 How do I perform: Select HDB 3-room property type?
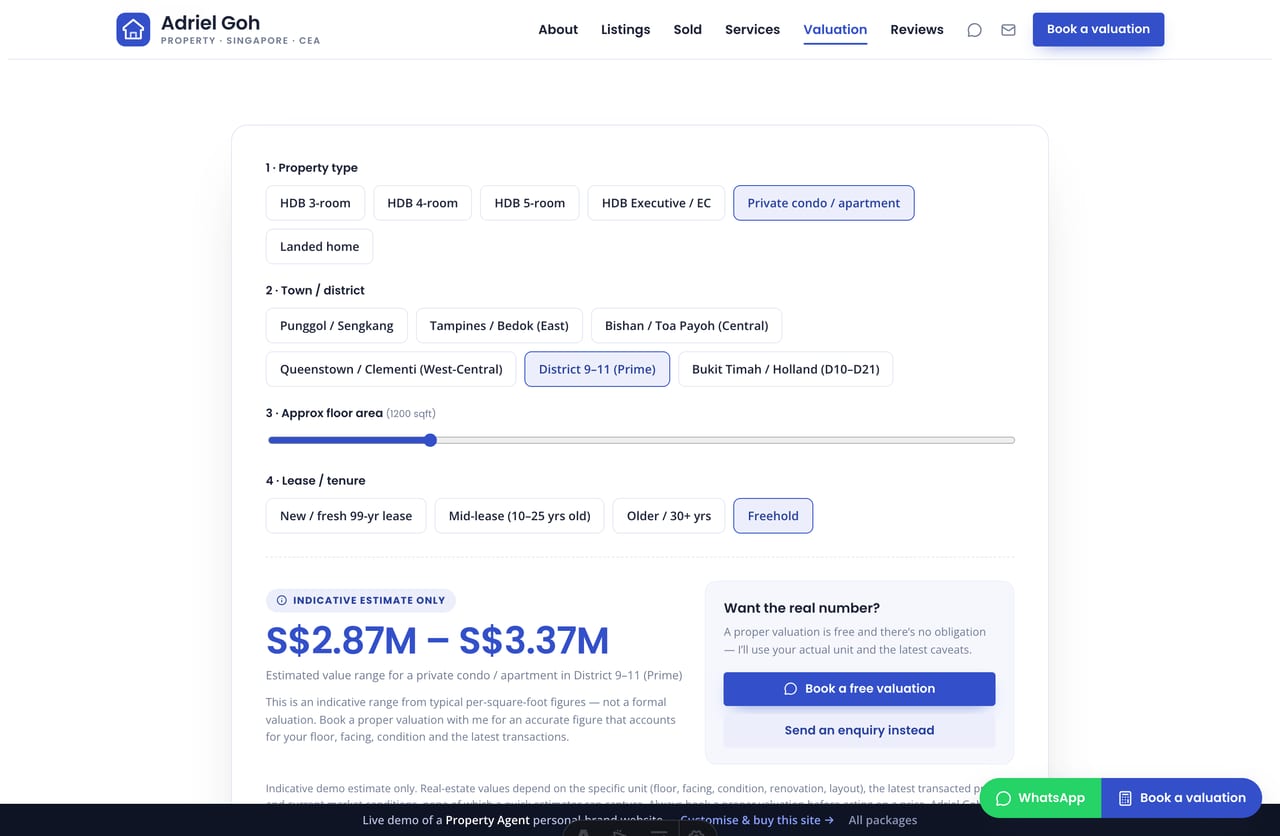point(315,203)
